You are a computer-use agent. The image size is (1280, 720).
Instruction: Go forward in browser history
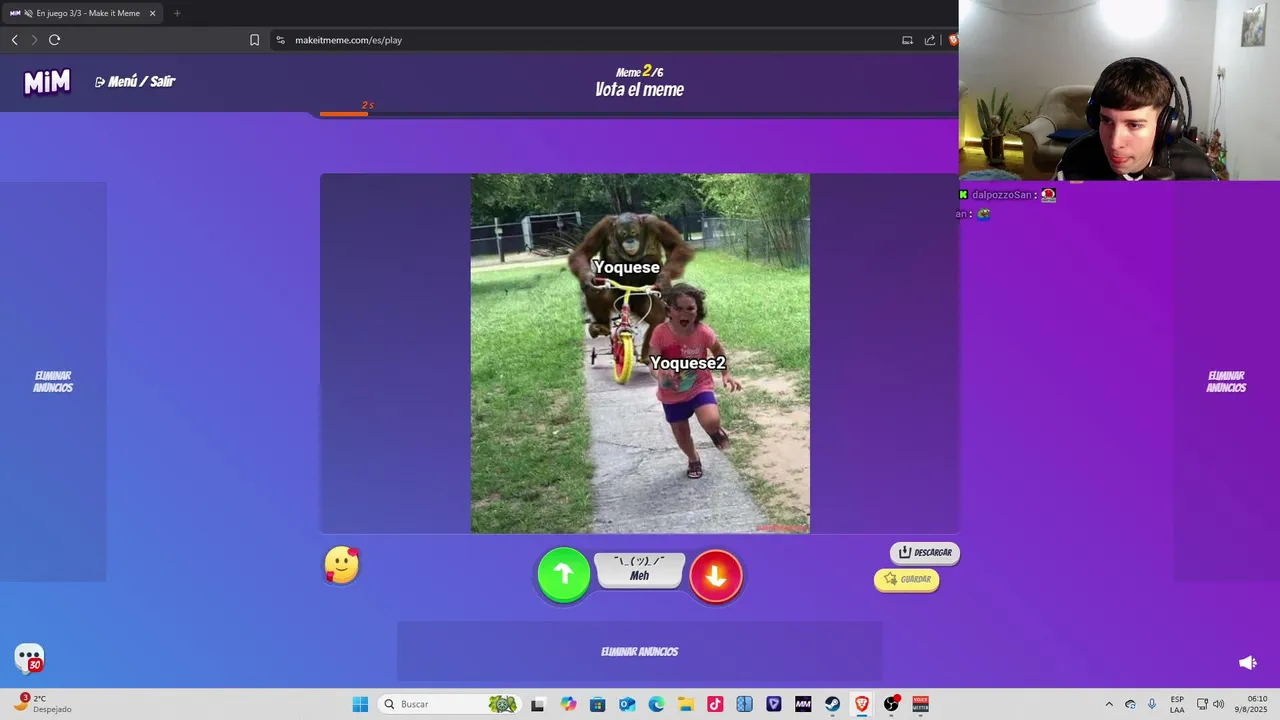[x=34, y=40]
